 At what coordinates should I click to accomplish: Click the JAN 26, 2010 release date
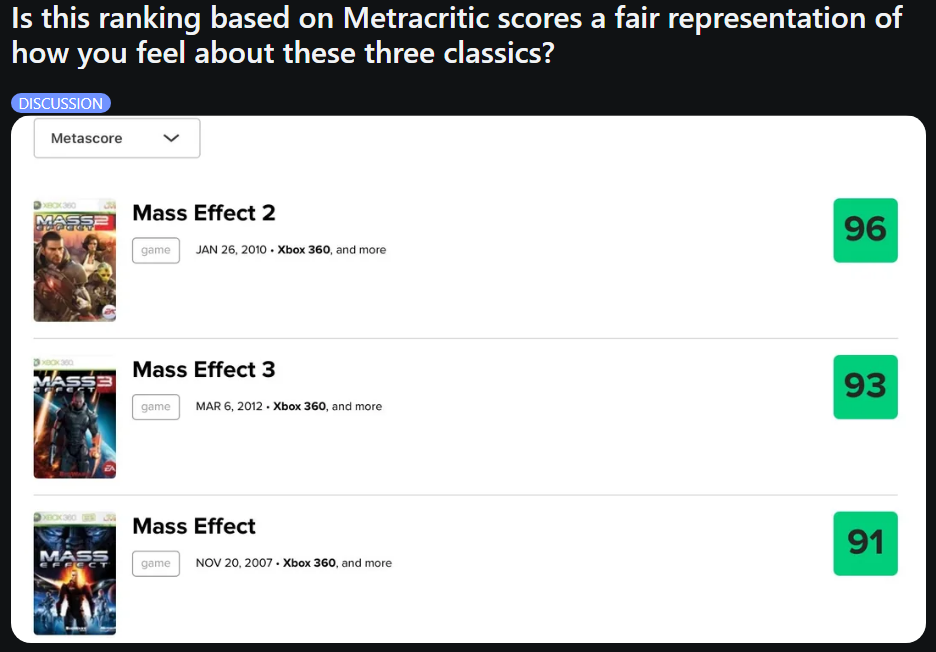click(x=231, y=250)
